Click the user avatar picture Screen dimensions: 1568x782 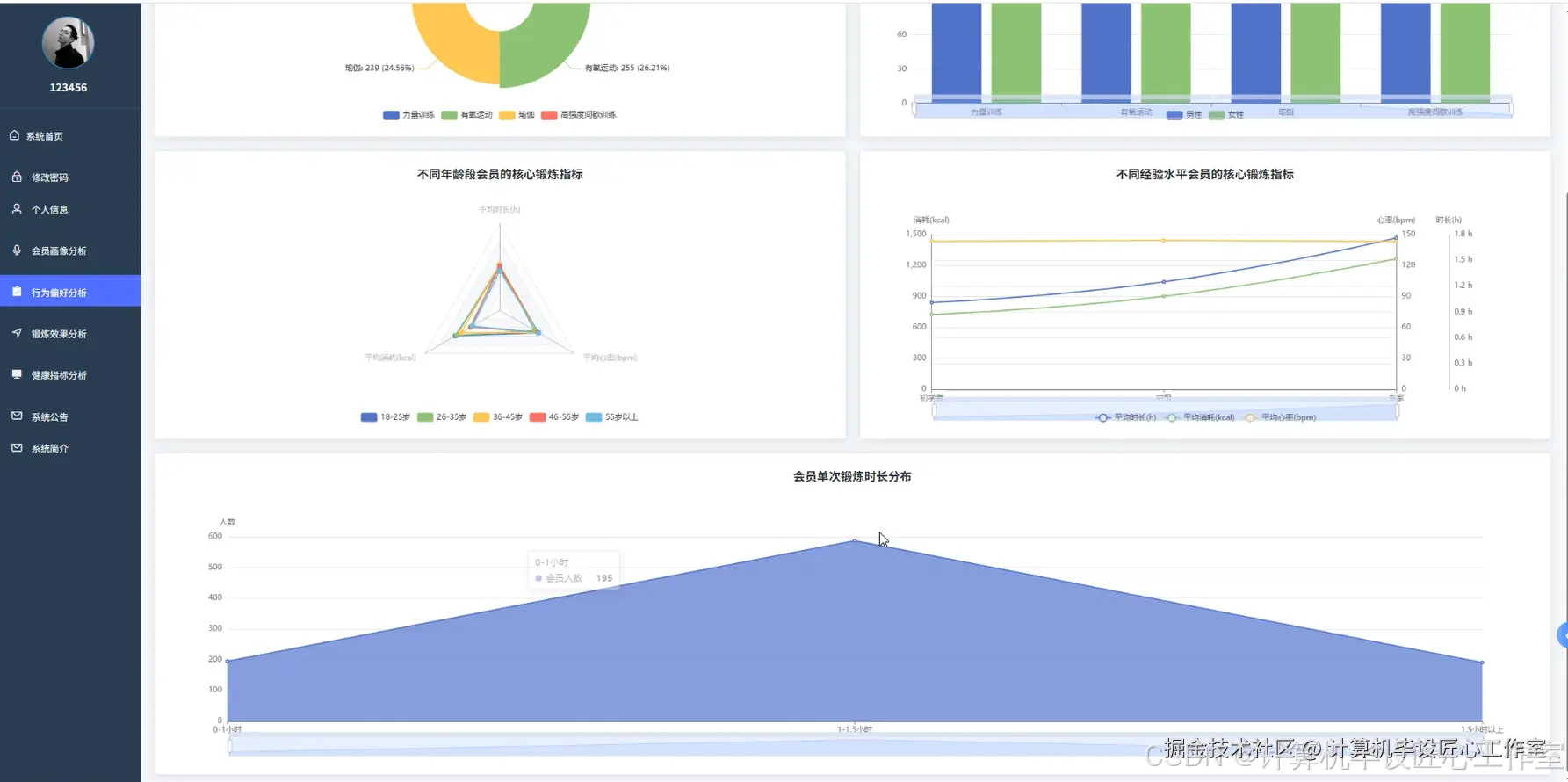(68, 42)
